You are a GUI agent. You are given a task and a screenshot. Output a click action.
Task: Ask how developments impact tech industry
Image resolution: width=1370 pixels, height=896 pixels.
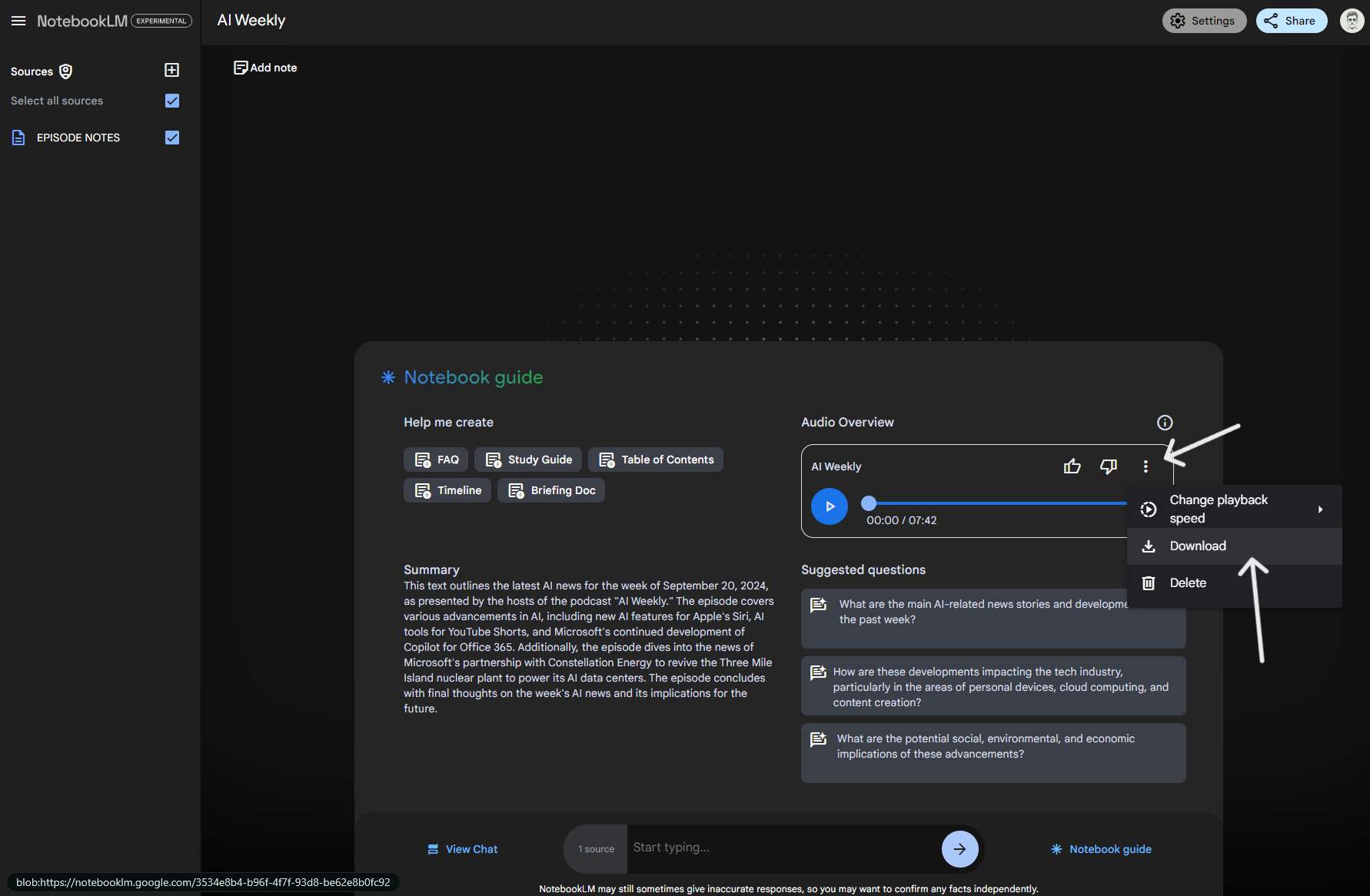(x=993, y=685)
